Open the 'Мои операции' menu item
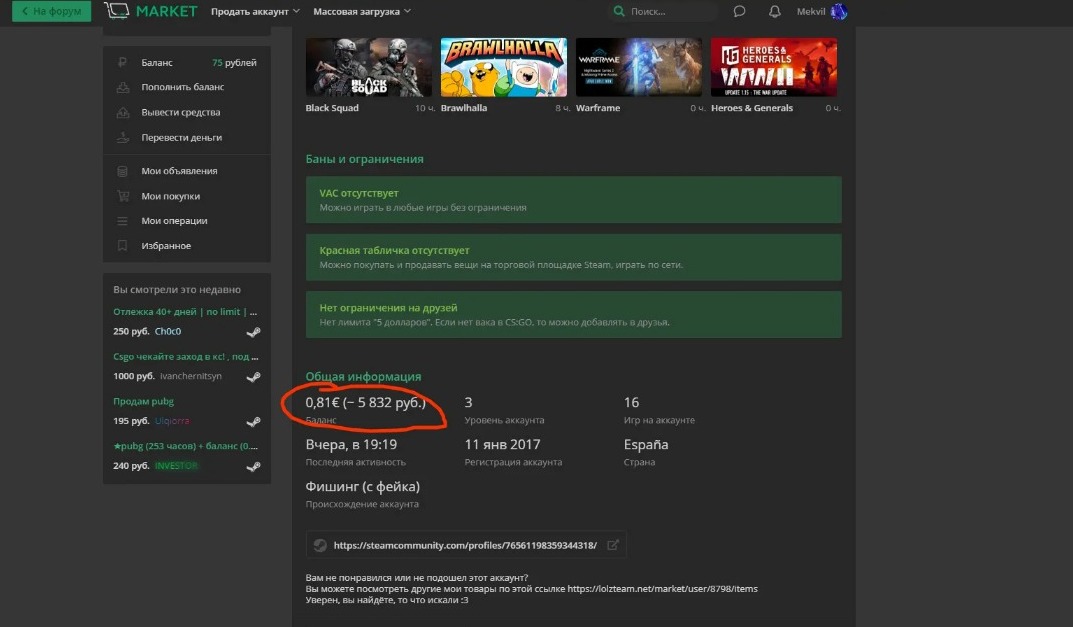Viewport: 1073px width, 627px height. click(x=174, y=221)
